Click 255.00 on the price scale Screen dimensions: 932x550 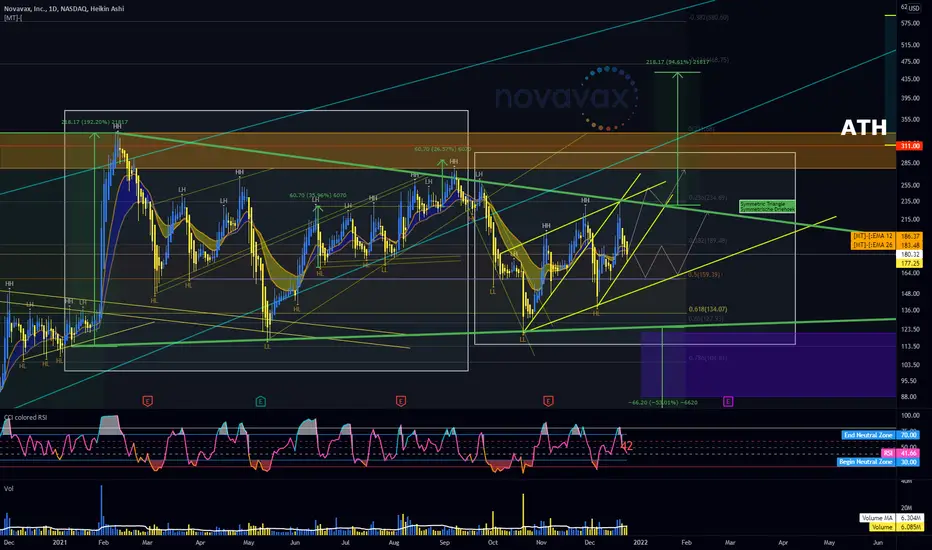point(910,185)
